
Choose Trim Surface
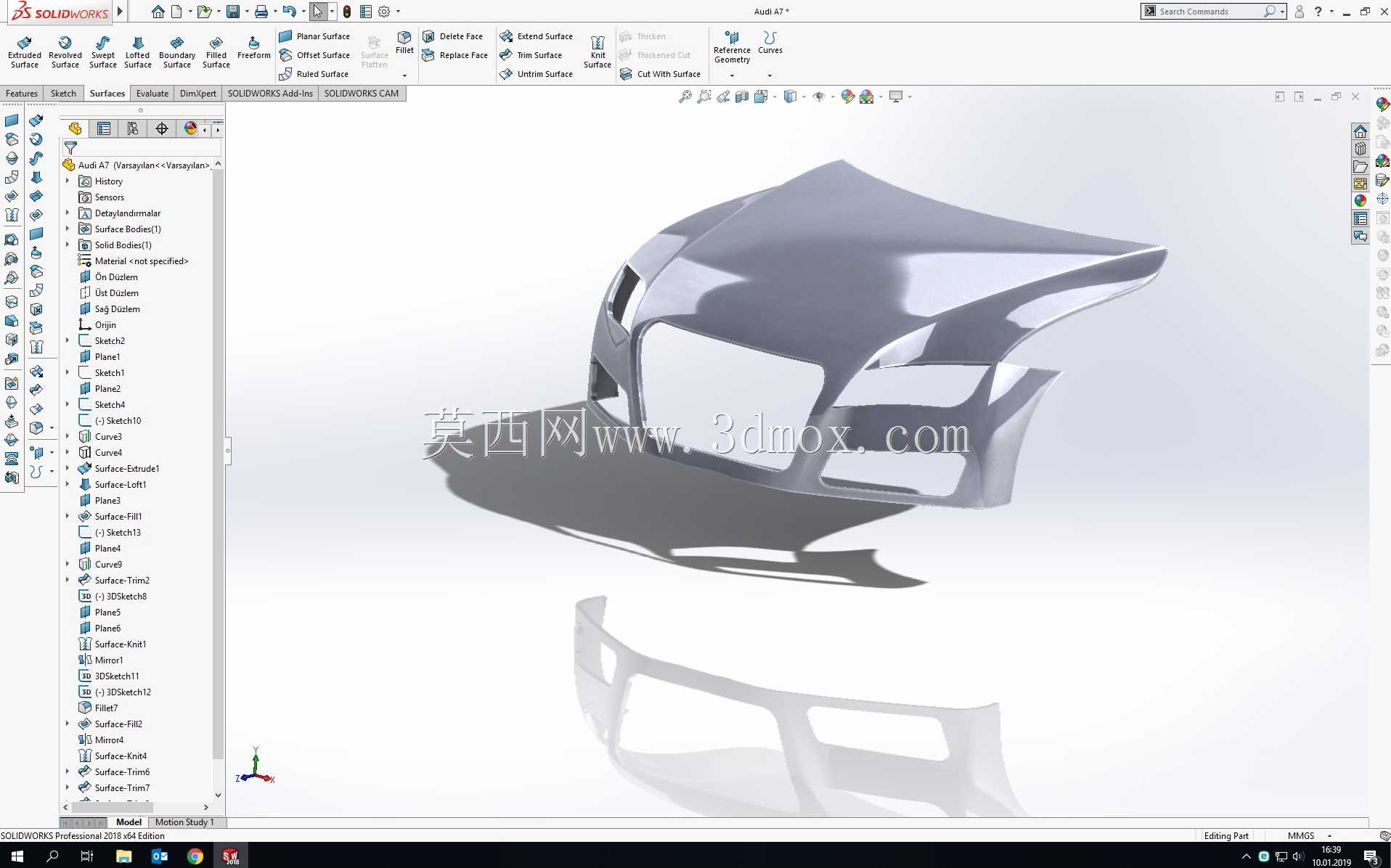(531, 55)
